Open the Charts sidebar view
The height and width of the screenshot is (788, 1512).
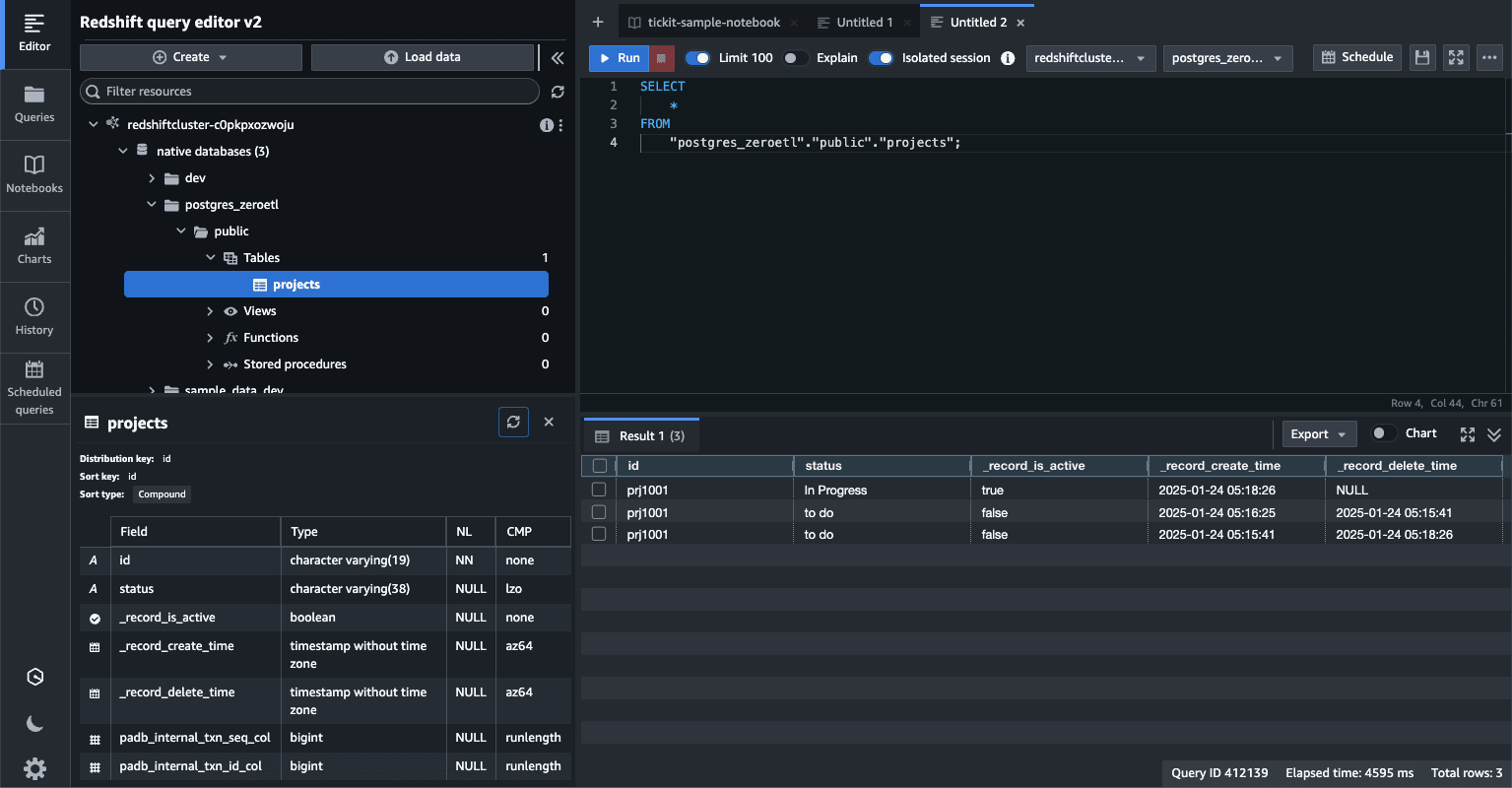34,246
